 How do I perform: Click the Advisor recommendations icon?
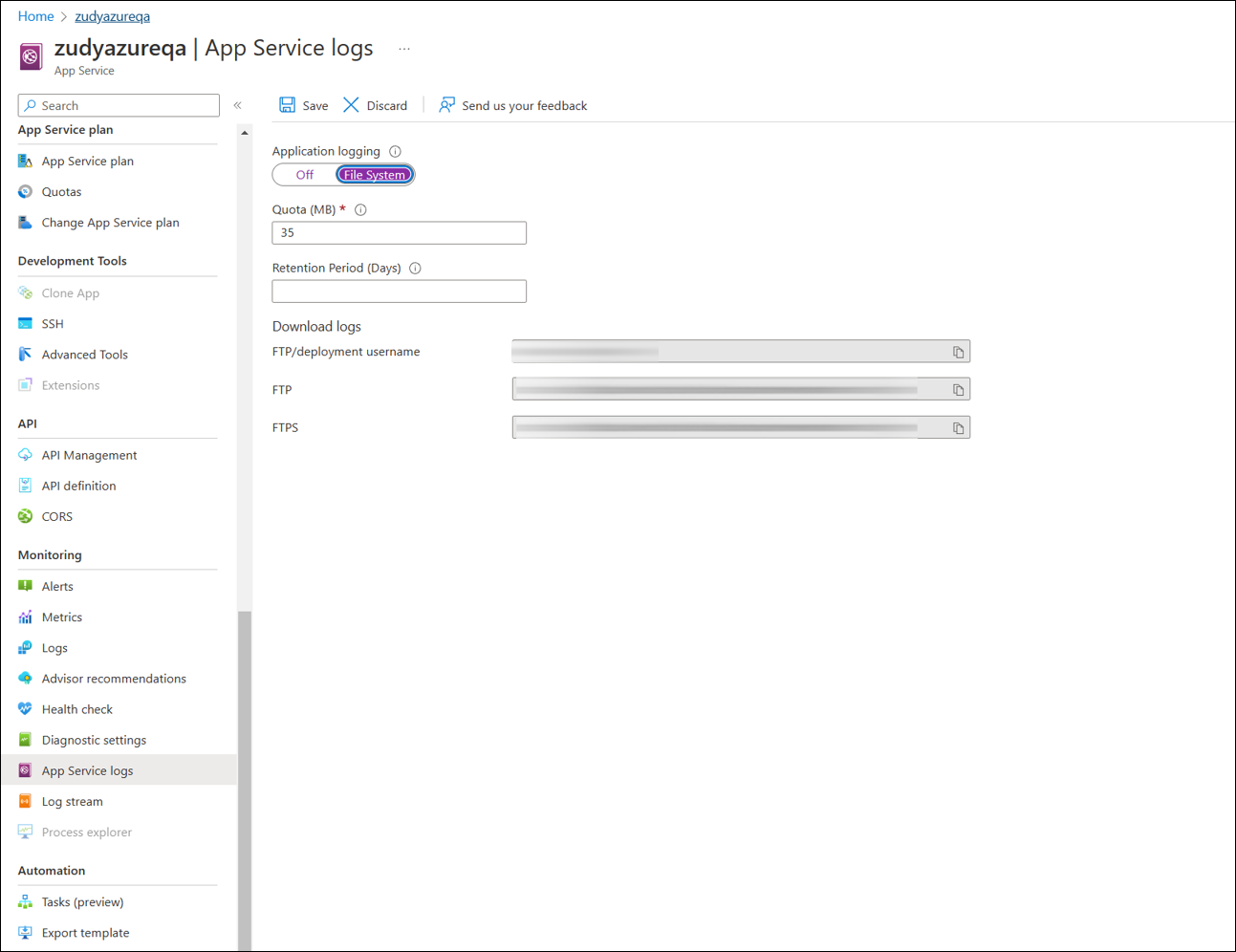click(x=26, y=678)
